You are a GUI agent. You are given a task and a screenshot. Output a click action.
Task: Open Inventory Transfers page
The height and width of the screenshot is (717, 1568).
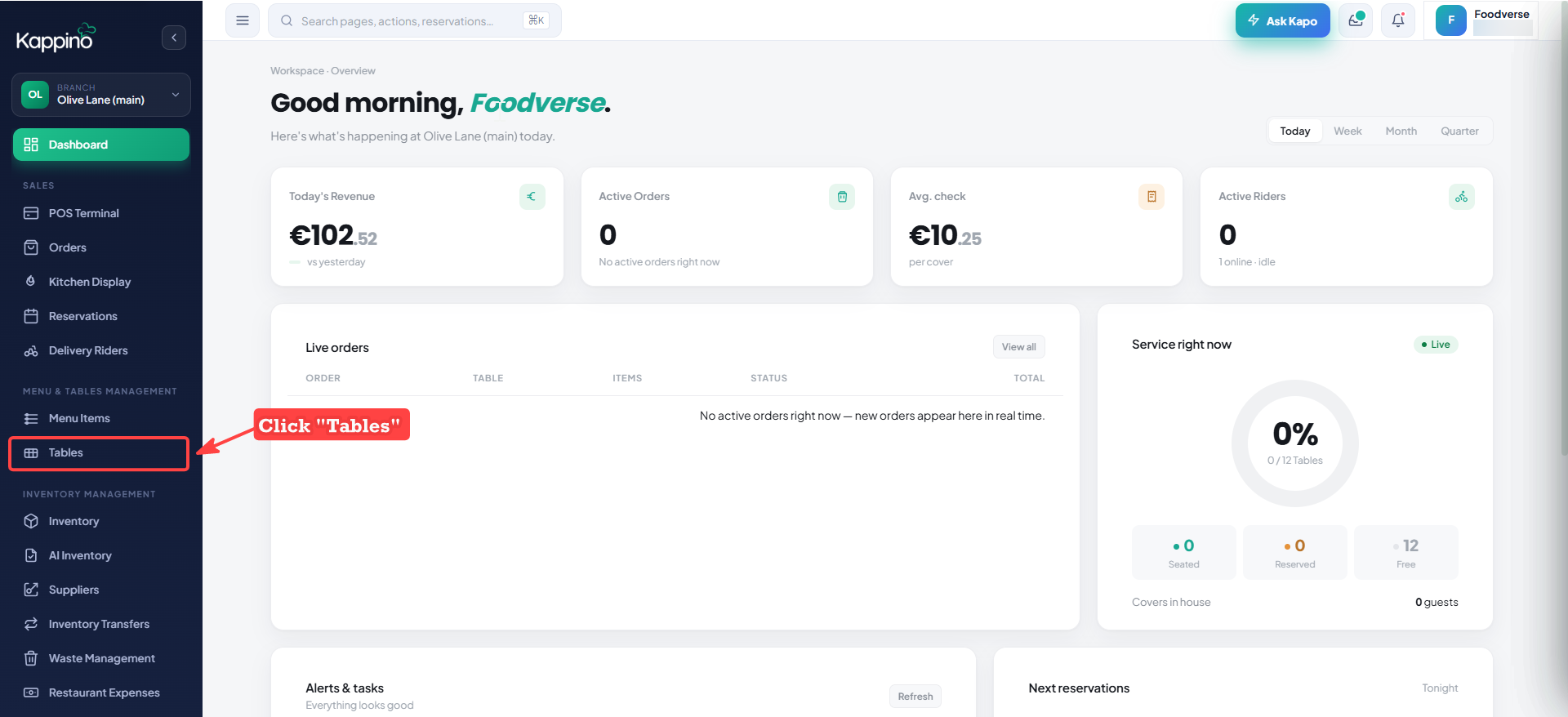tap(101, 624)
